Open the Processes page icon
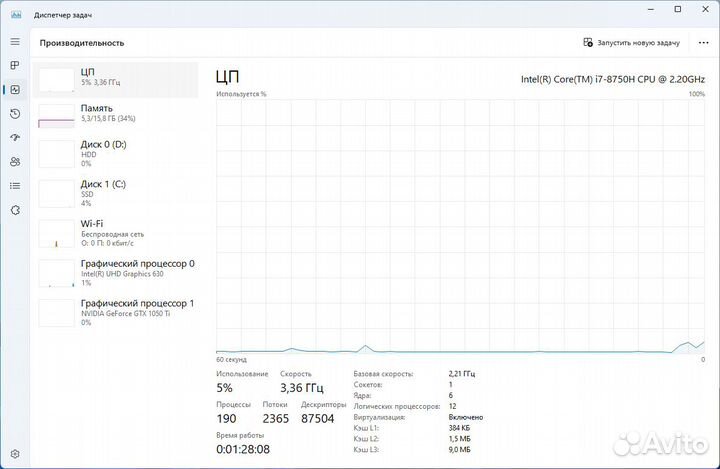720x469 pixels. point(15,65)
